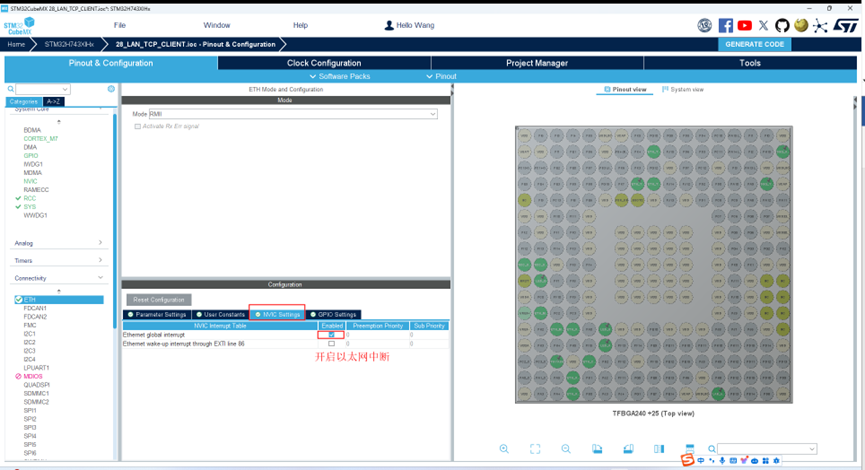This screenshot has width=865, height=470.
Task: Open the peripheral search dropdown in left panel
Action: coord(65,89)
